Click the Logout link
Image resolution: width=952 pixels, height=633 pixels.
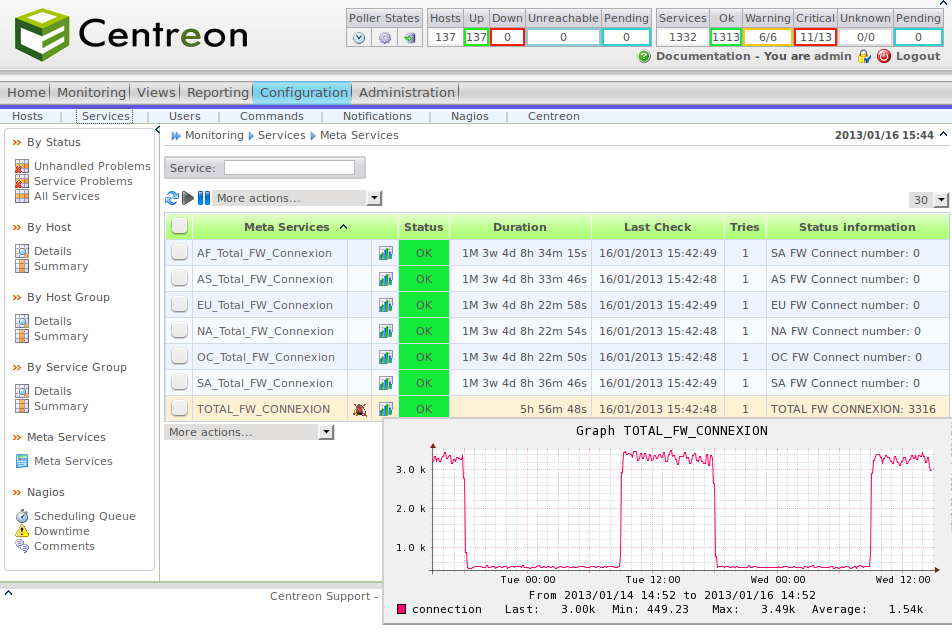click(x=917, y=56)
